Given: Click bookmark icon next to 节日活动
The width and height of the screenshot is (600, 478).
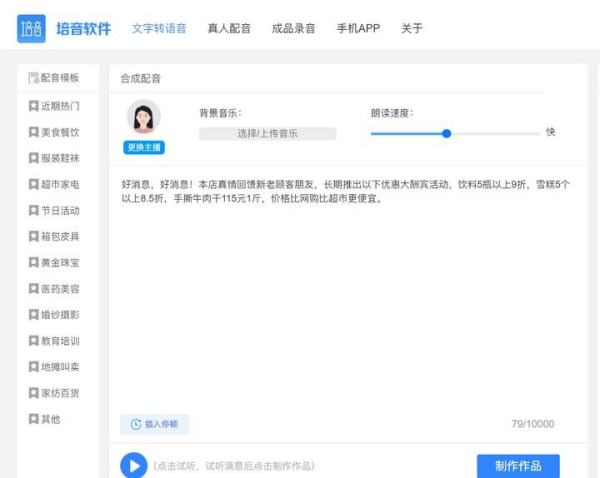Looking at the screenshot, I should (34, 210).
